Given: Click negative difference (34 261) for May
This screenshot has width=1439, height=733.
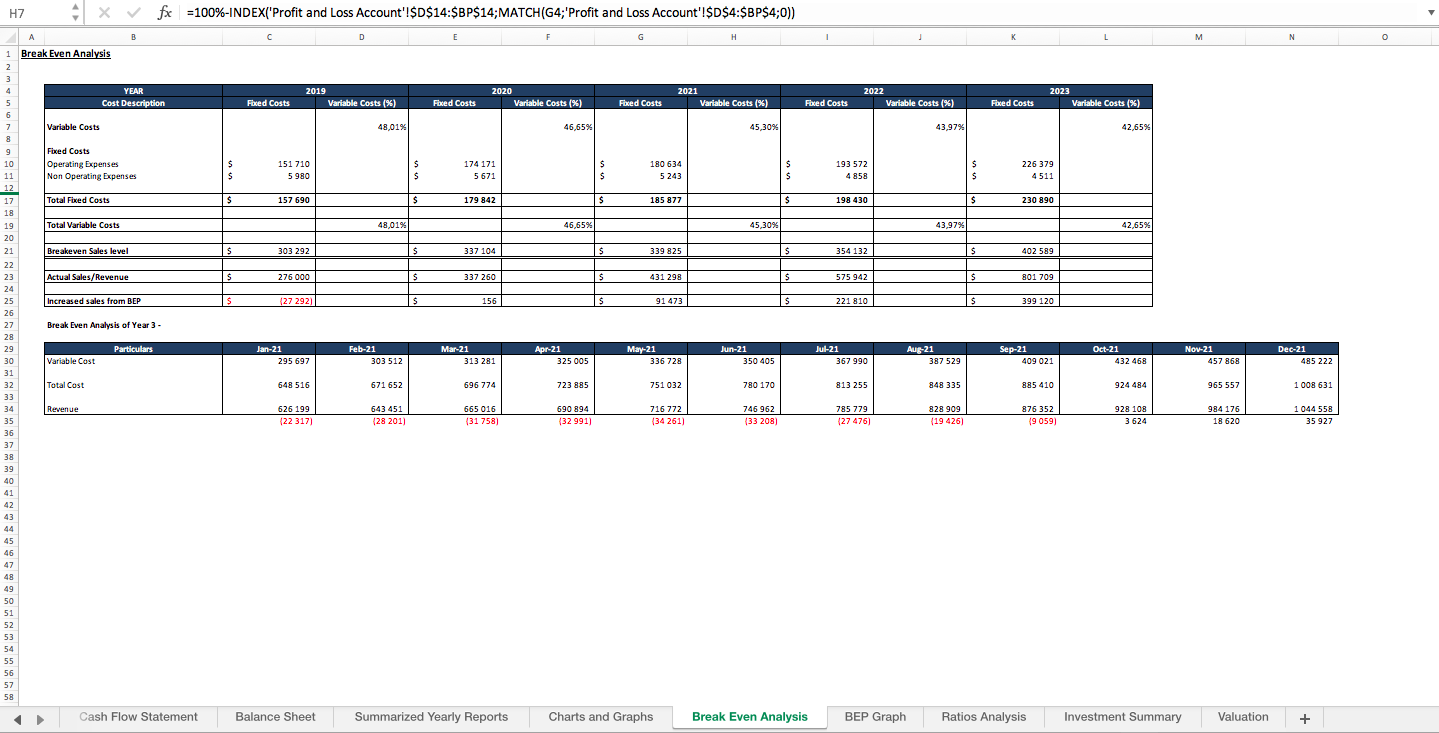Looking at the screenshot, I should tap(640, 421).
